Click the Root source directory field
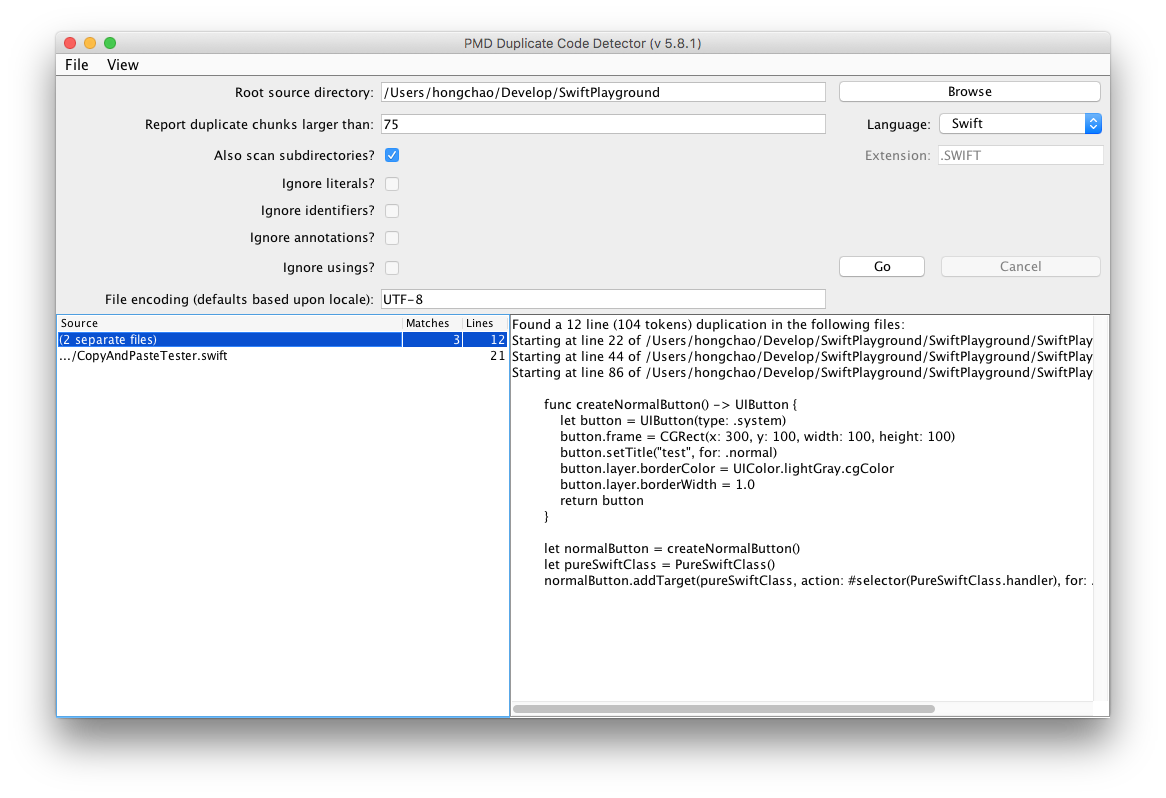Screen dimensions: 1166x798 tap(603, 92)
